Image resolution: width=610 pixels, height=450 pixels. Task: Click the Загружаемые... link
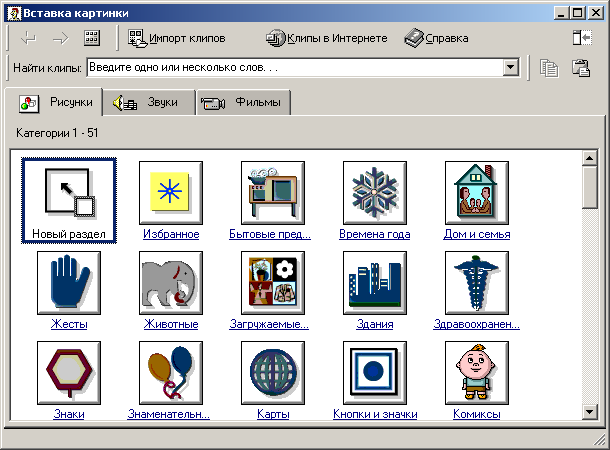tap(269, 324)
